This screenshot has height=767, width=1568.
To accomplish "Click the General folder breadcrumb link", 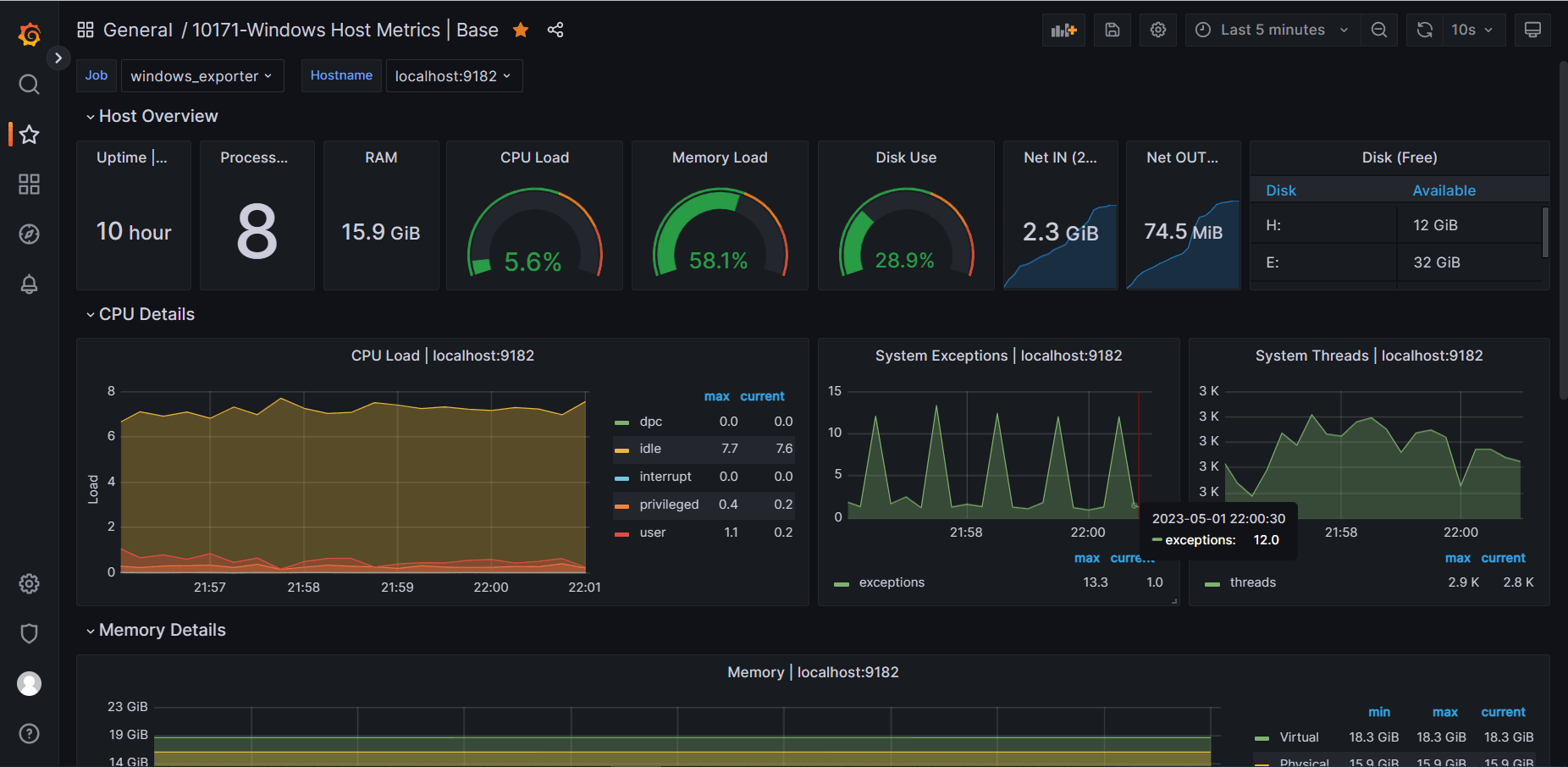I will 137,30.
